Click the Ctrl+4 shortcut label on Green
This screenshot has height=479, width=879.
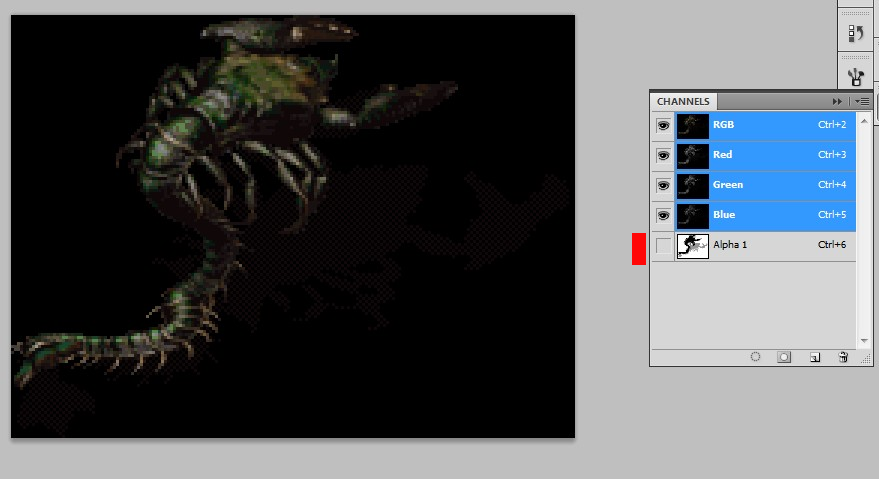pos(832,185)
